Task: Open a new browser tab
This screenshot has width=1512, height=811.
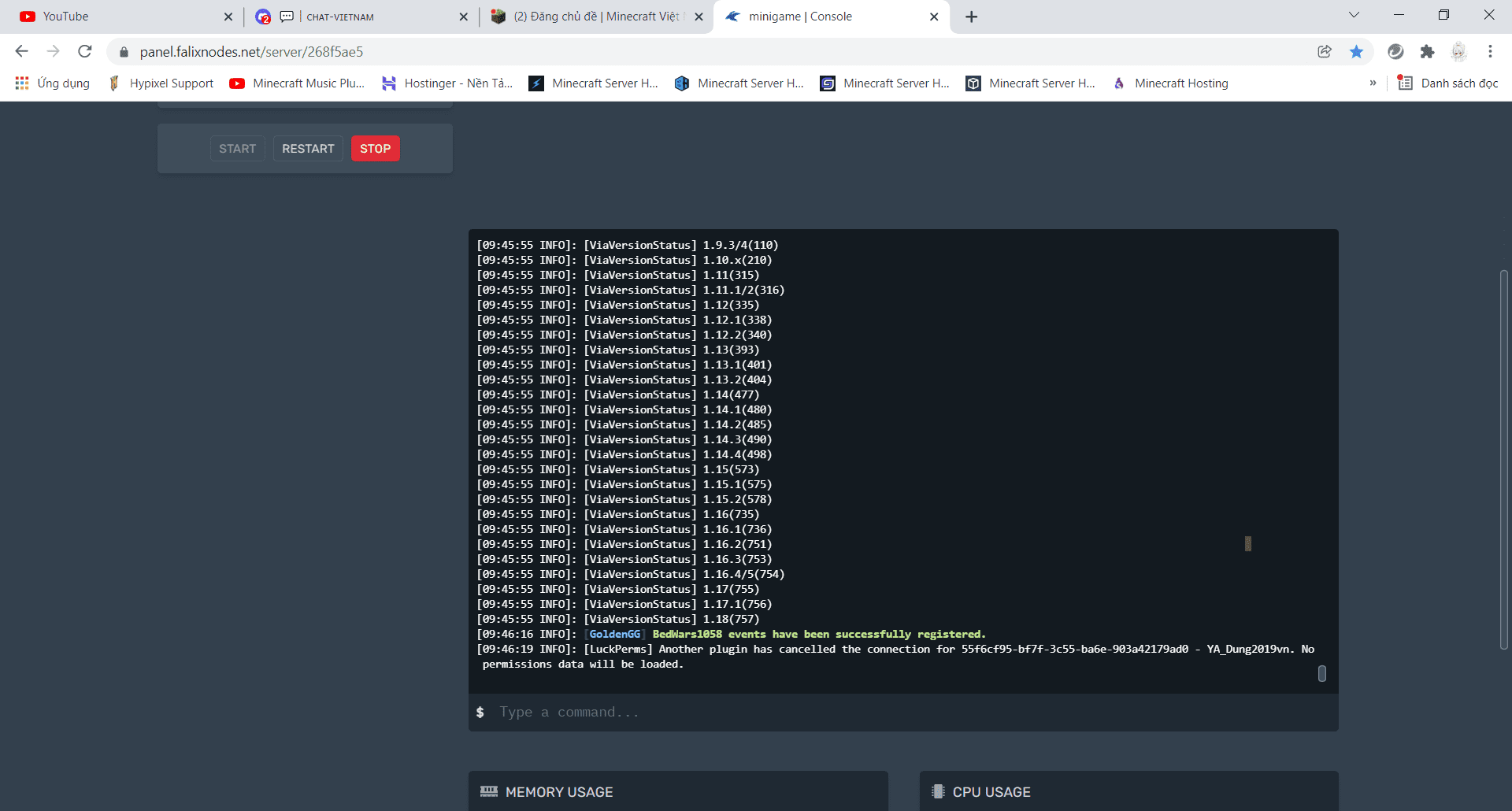Action: [x=972, y=17]
